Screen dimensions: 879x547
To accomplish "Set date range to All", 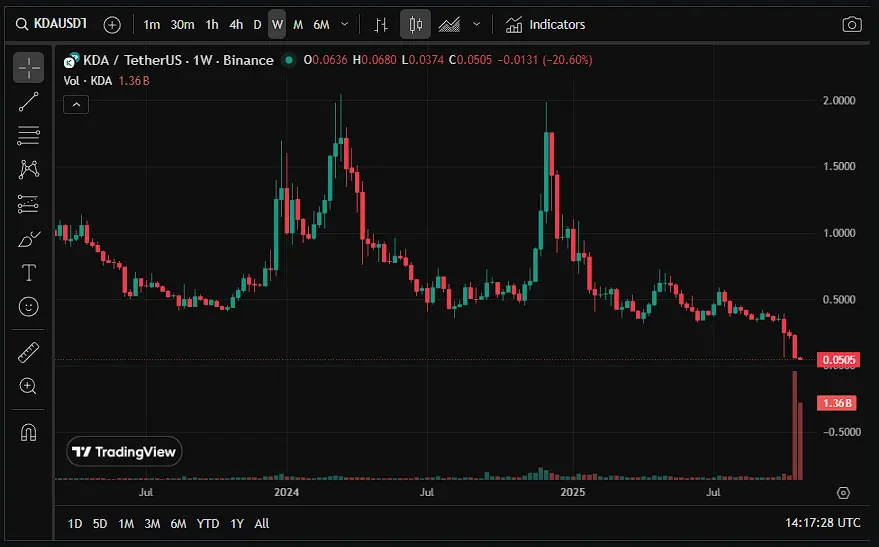I will click(x=262, y=523).
